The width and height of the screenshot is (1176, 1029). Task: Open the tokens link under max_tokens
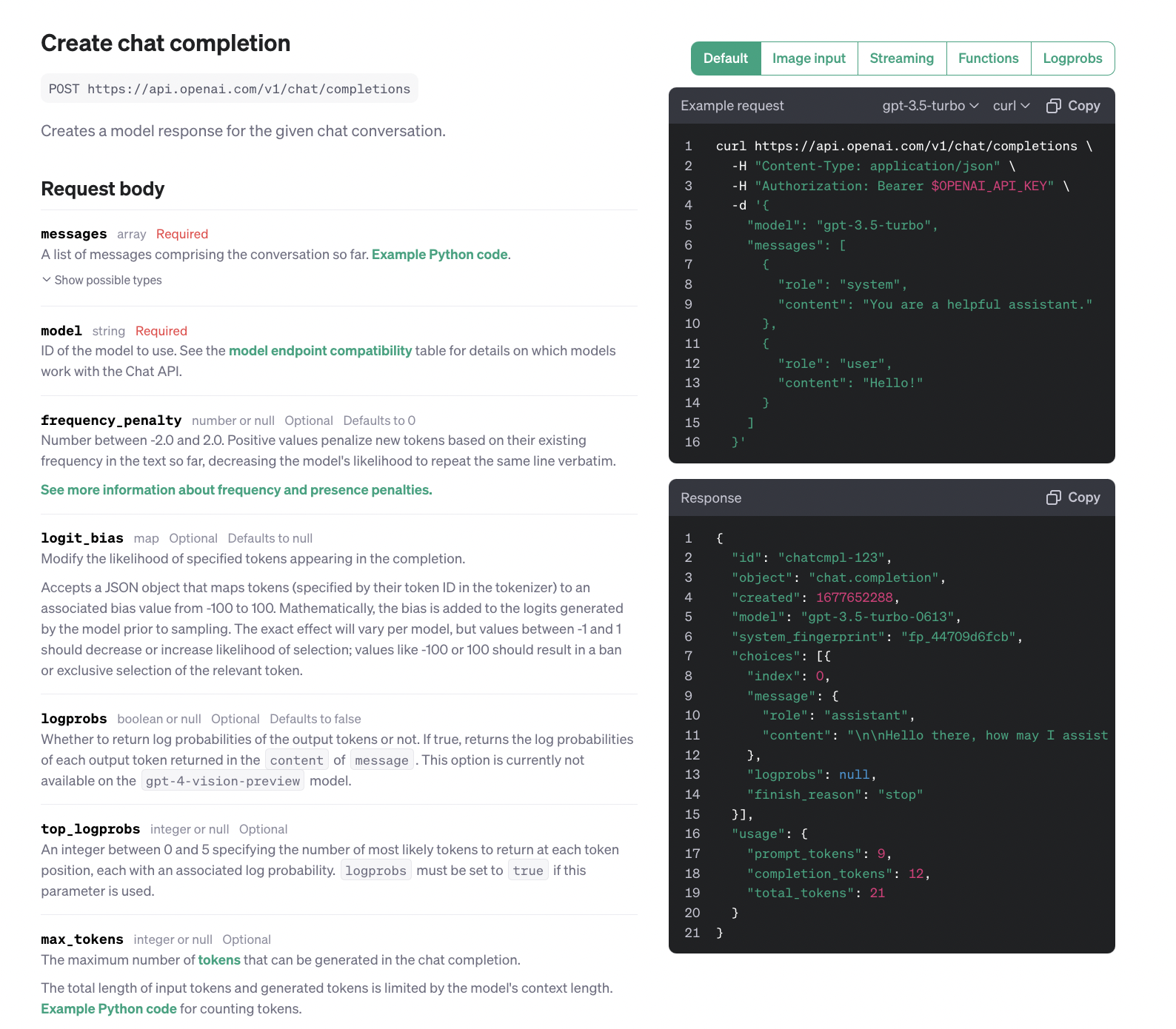click(x=219, y=960)
